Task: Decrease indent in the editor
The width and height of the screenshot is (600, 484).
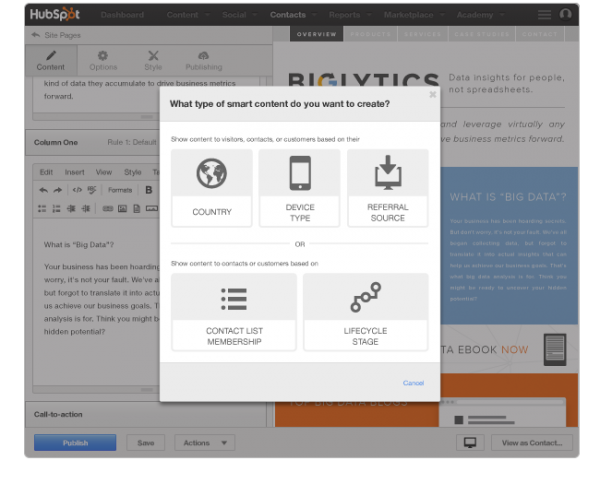Action: tap(71, 209)
